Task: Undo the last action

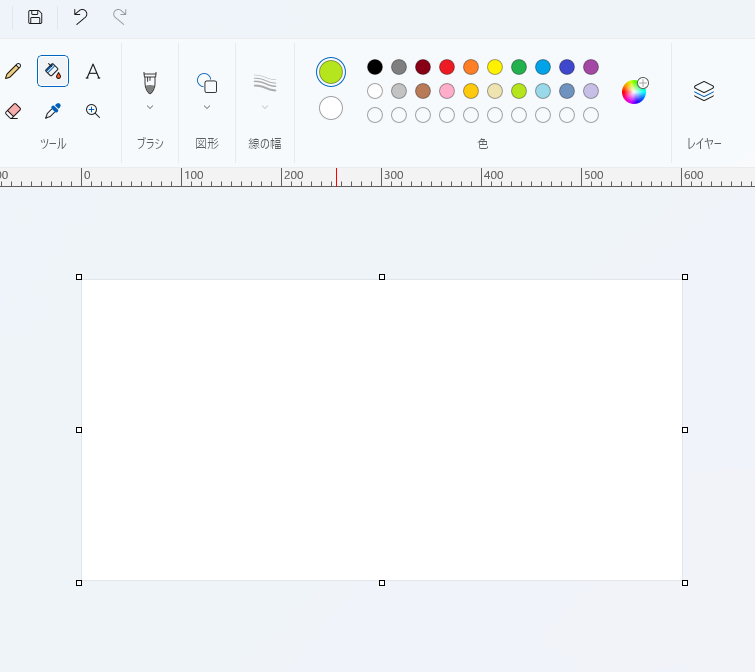Action: (x=80, y=17)
